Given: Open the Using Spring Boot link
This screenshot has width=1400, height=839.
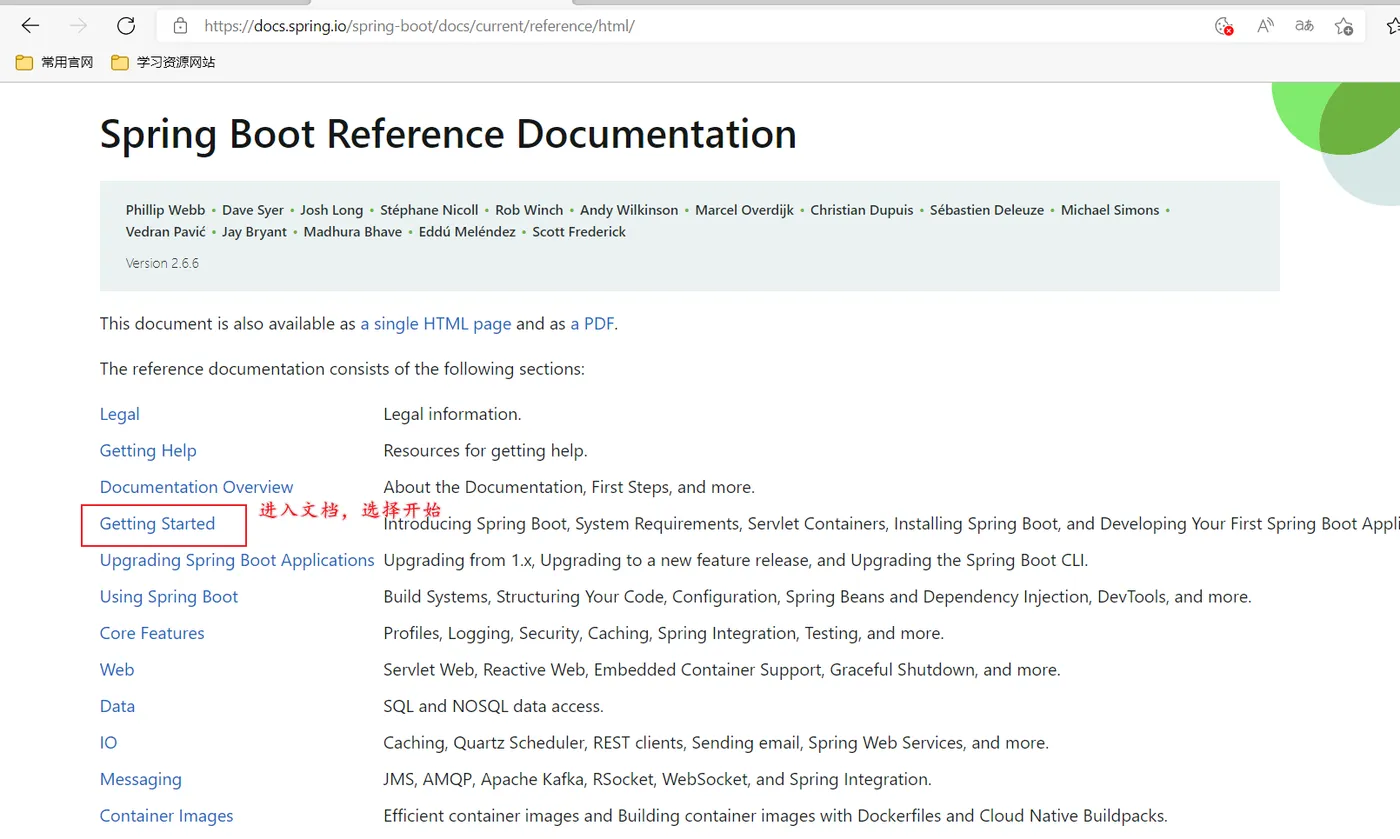Looking at the screenshot, I should (169, 597).
